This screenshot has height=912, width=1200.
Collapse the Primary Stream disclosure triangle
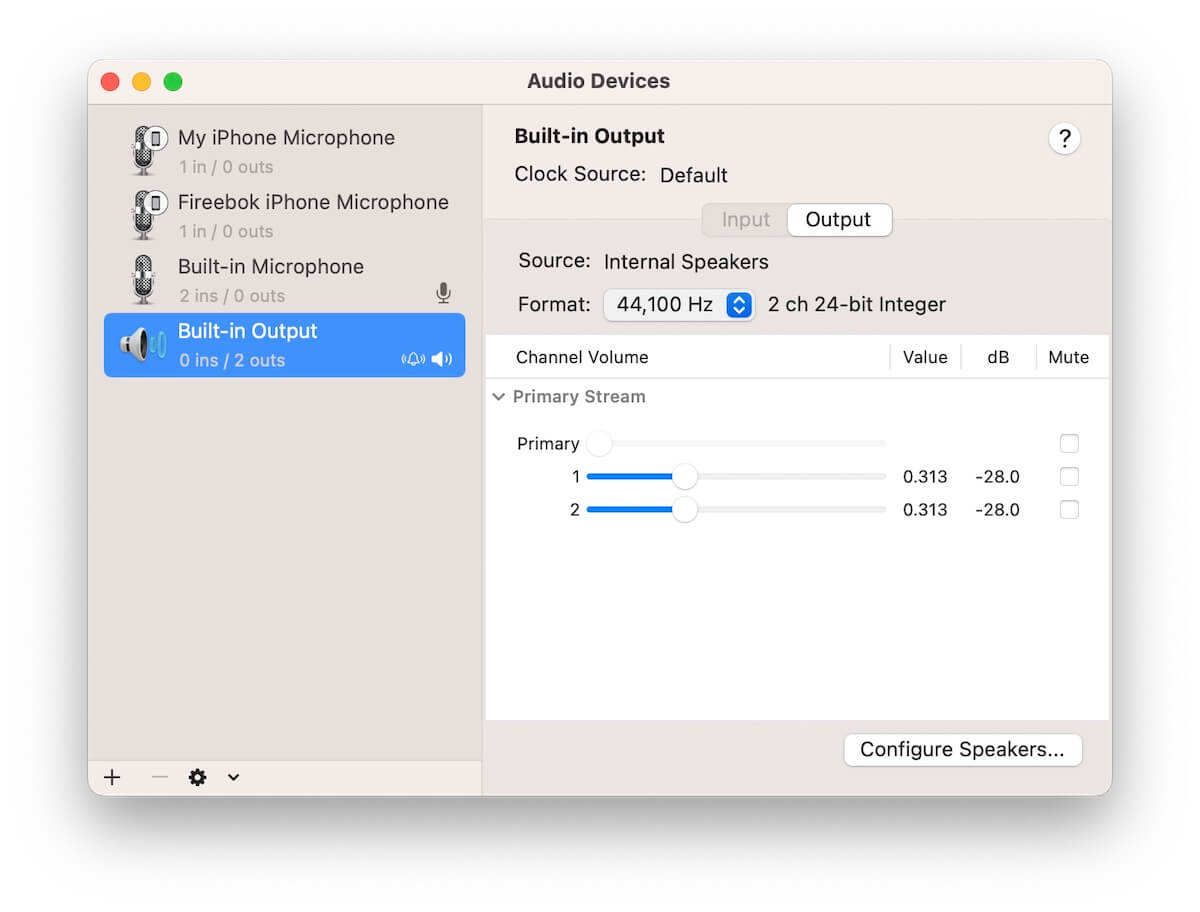tap(499, 396)
